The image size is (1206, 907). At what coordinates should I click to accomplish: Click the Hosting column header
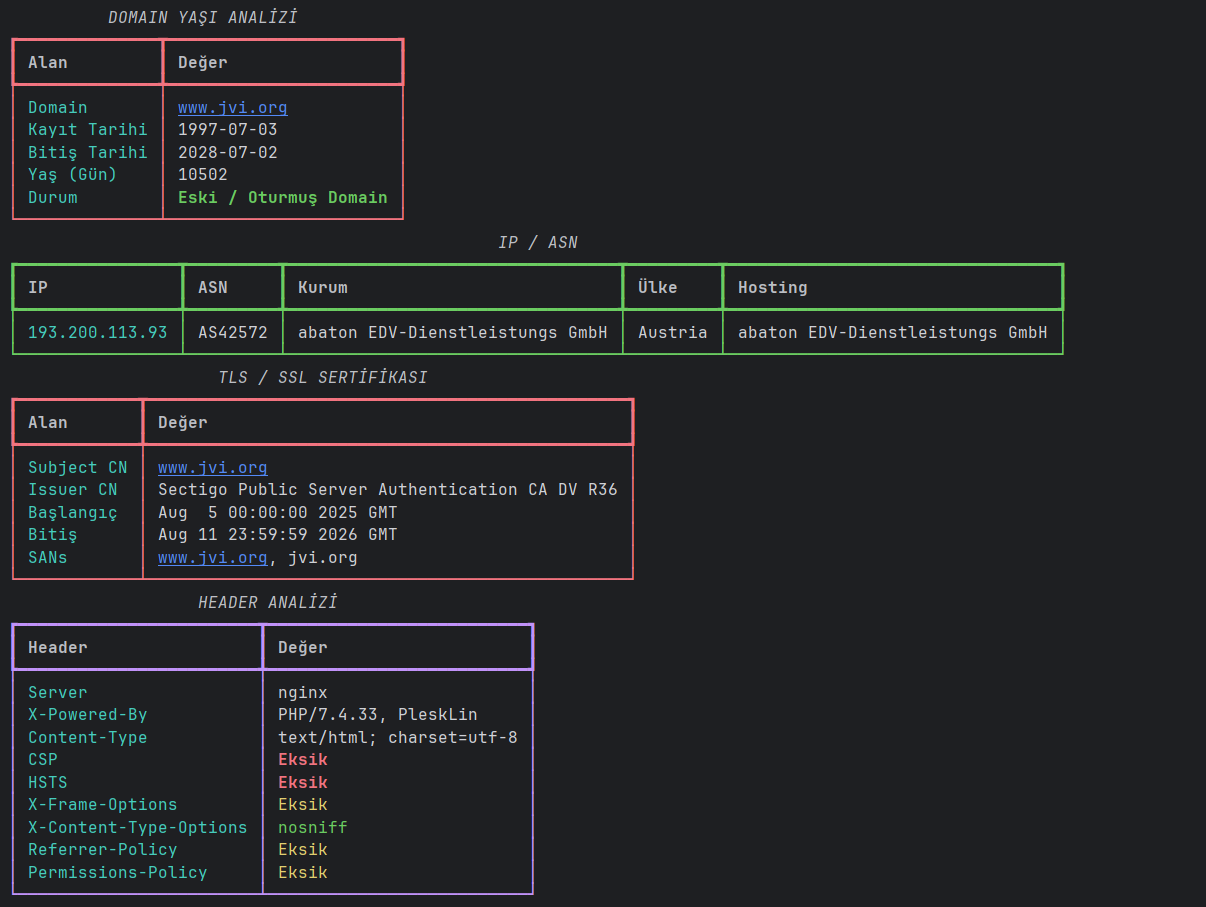(773, 287)
